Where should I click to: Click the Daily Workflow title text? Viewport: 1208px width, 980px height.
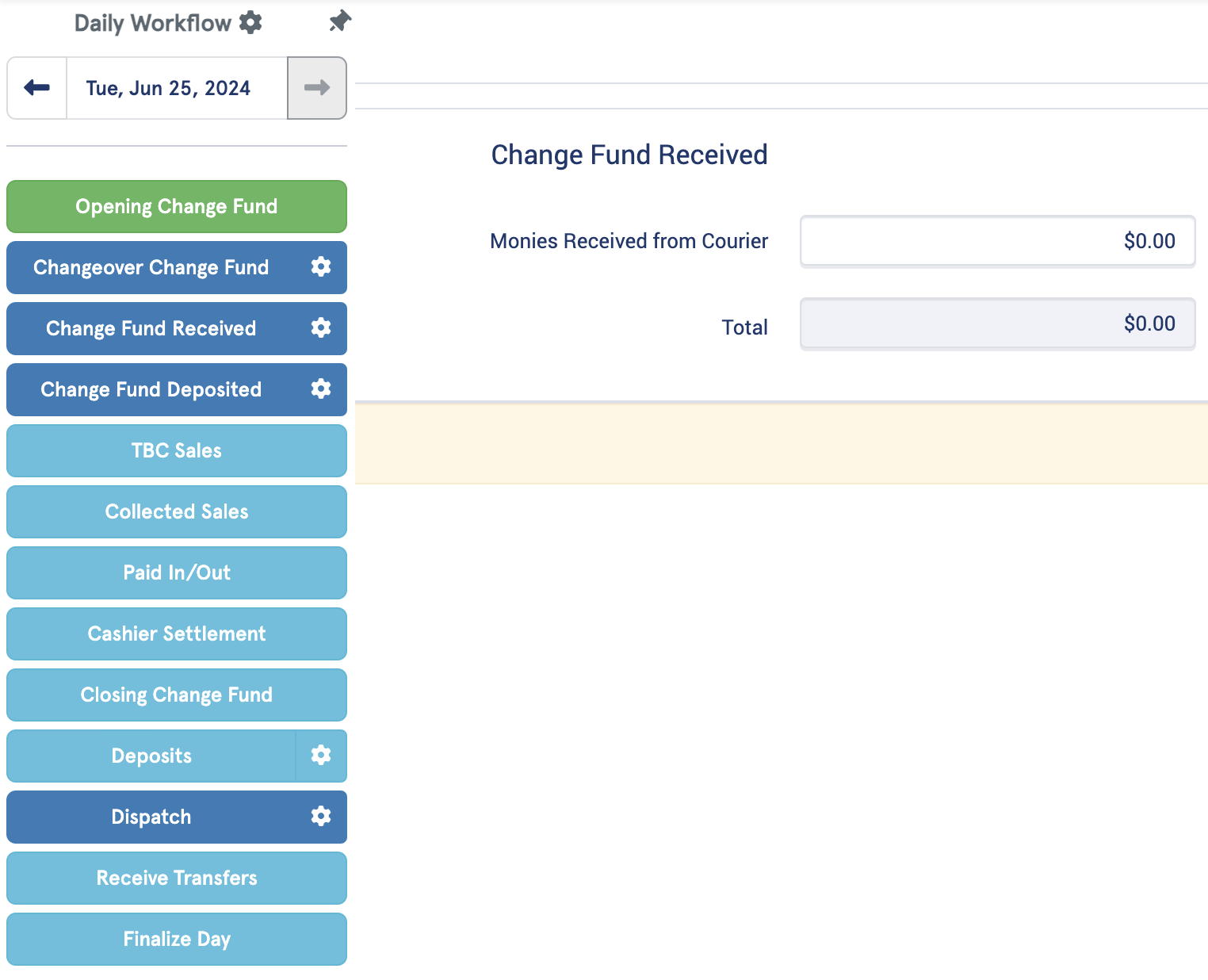(x=153, y=23)
